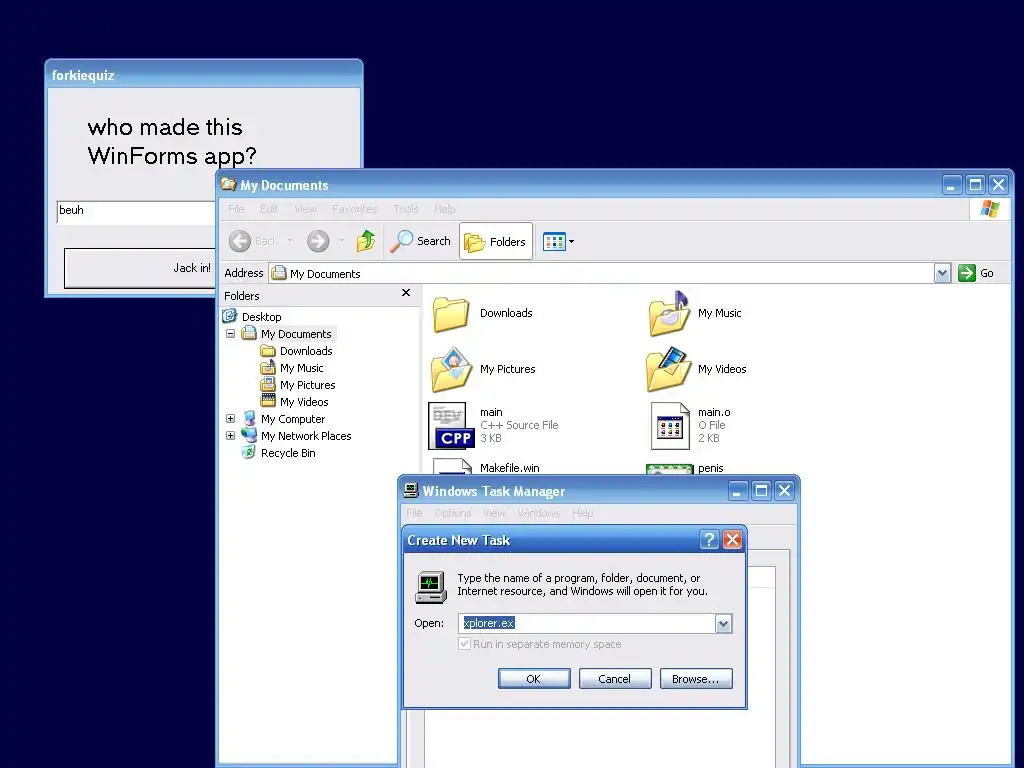Maximize the Task Manager window
1024x768 pixels.
coord(761,490)
